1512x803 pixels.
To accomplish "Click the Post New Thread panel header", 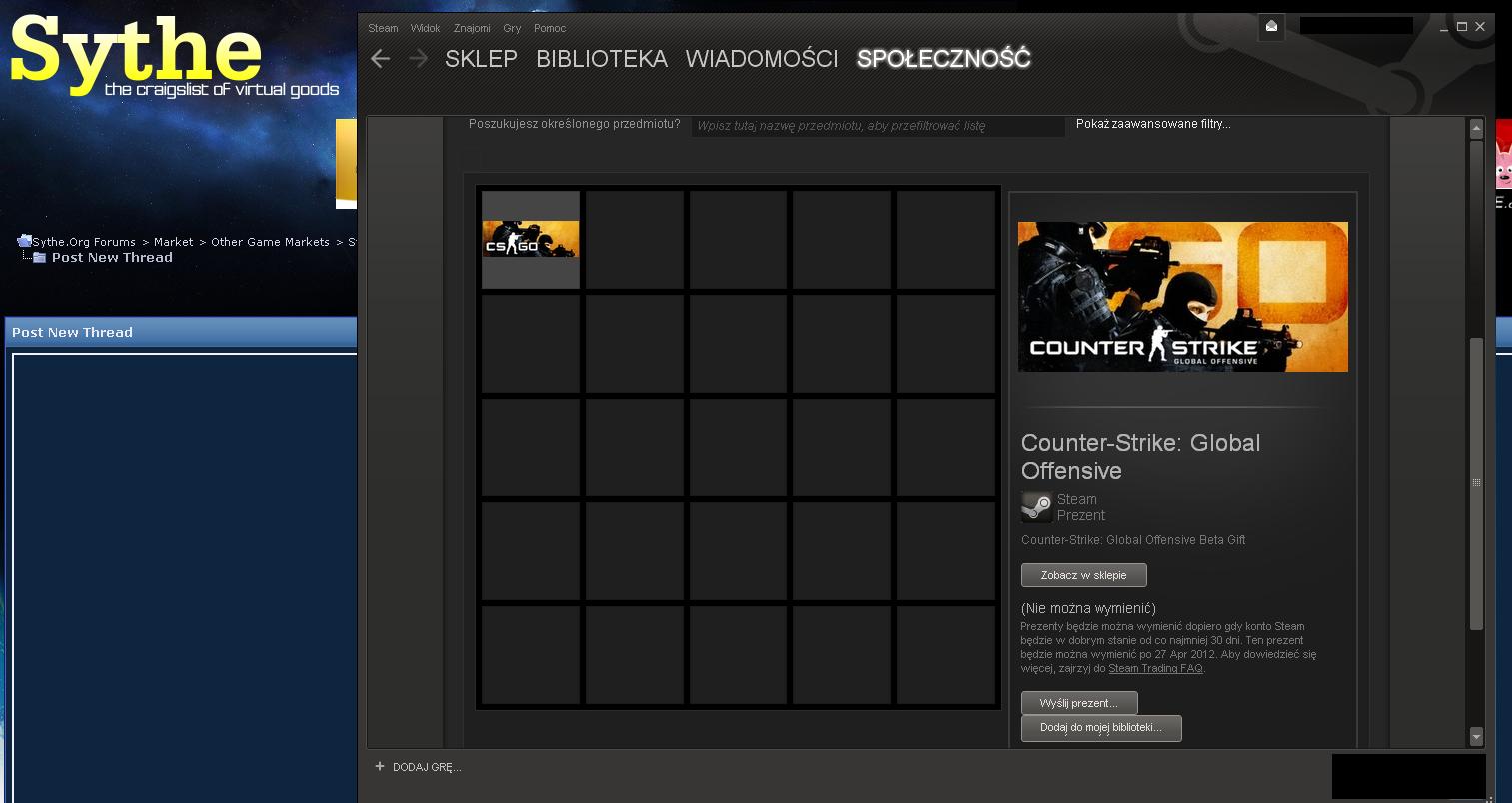I will tap(181, 332).
